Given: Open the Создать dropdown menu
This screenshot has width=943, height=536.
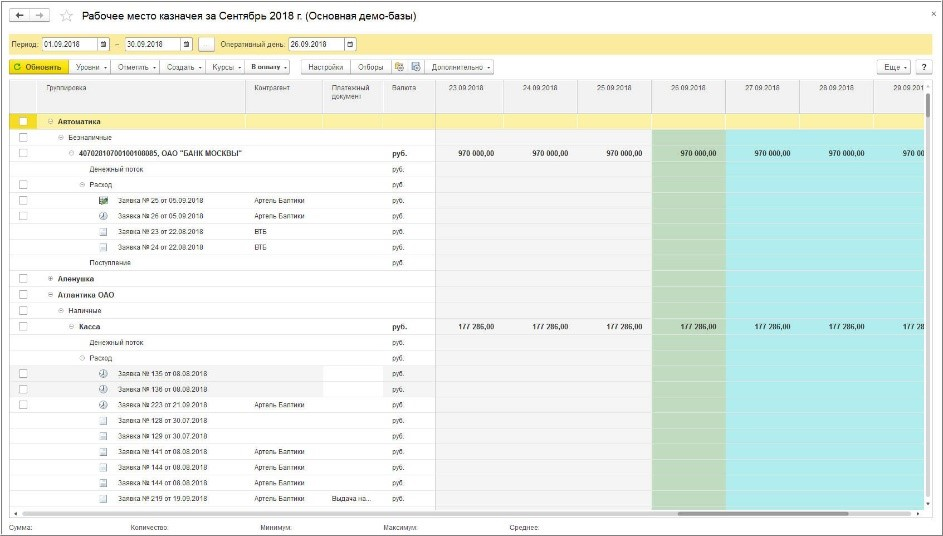Looking at the screenshot, I should (x=181, y=67).
